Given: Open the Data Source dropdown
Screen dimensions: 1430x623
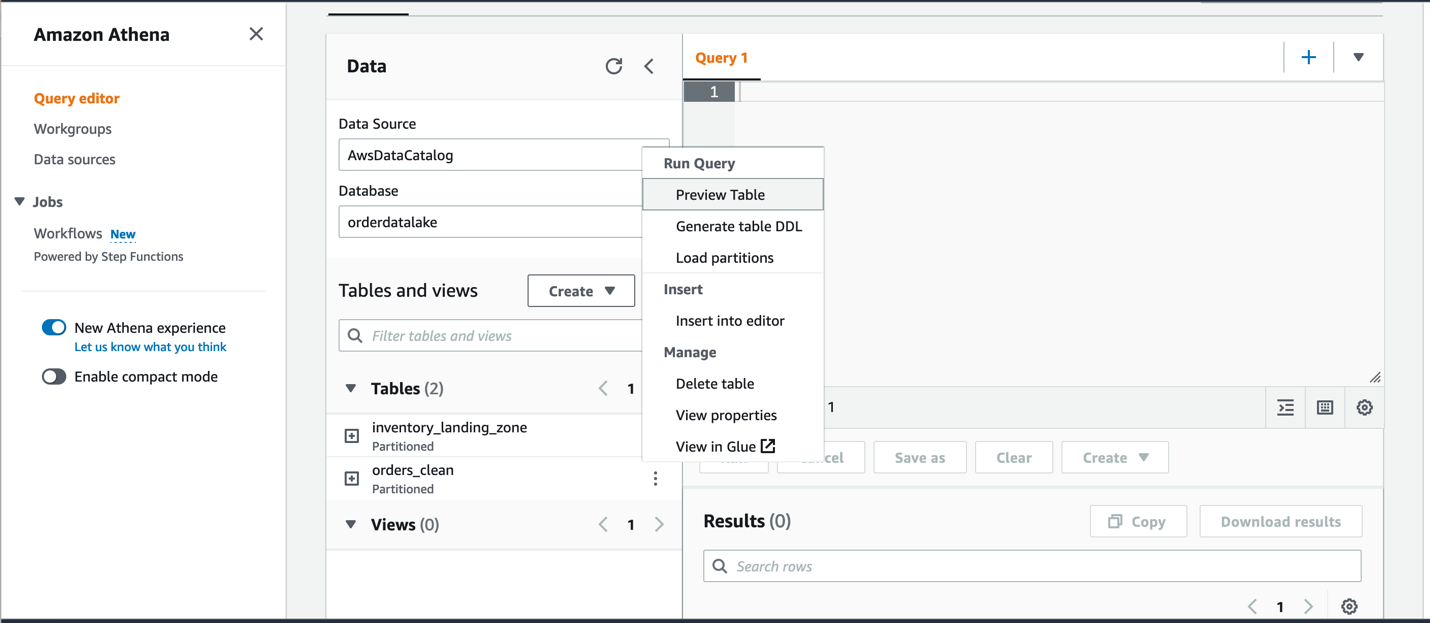Looking at the screenshot, I should tap(504, 155).
